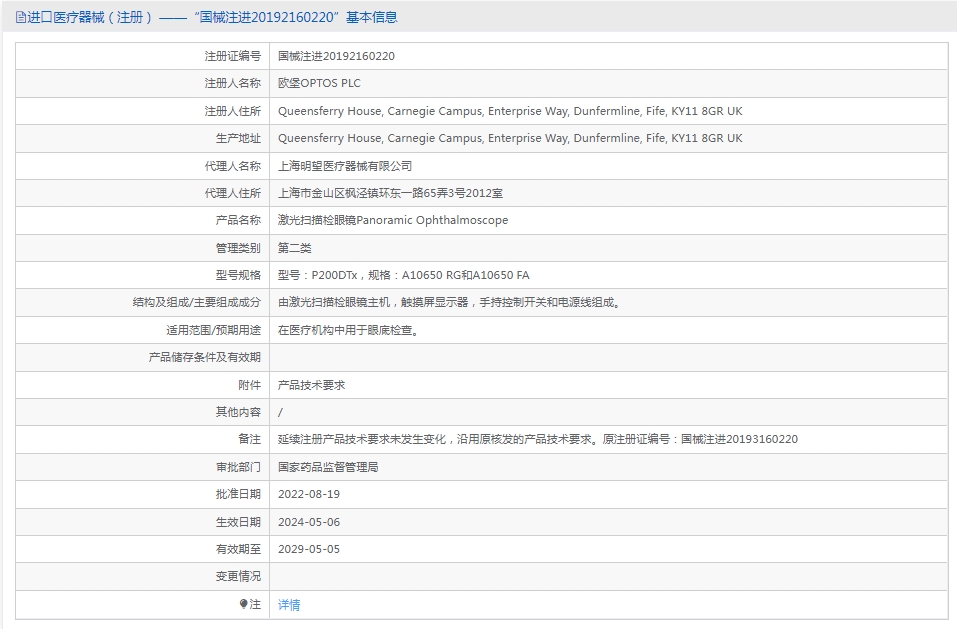Click the 生产地址 row label
The image size is (957, 629).
point(238,138)
